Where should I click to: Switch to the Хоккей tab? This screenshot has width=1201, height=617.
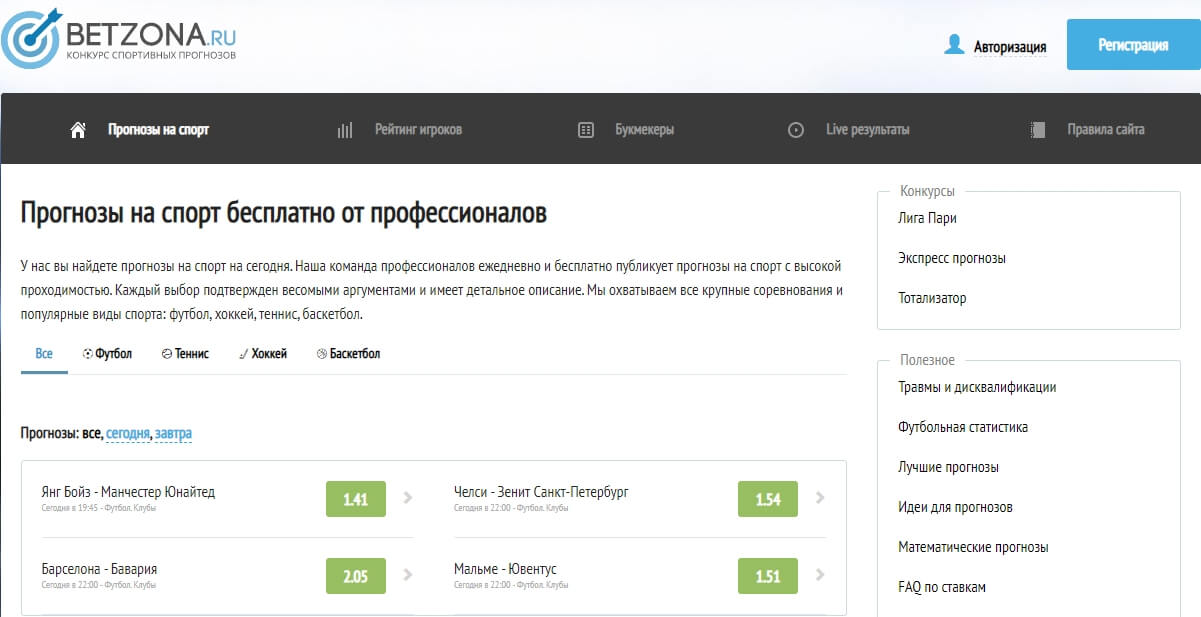[x=263, y=354]
